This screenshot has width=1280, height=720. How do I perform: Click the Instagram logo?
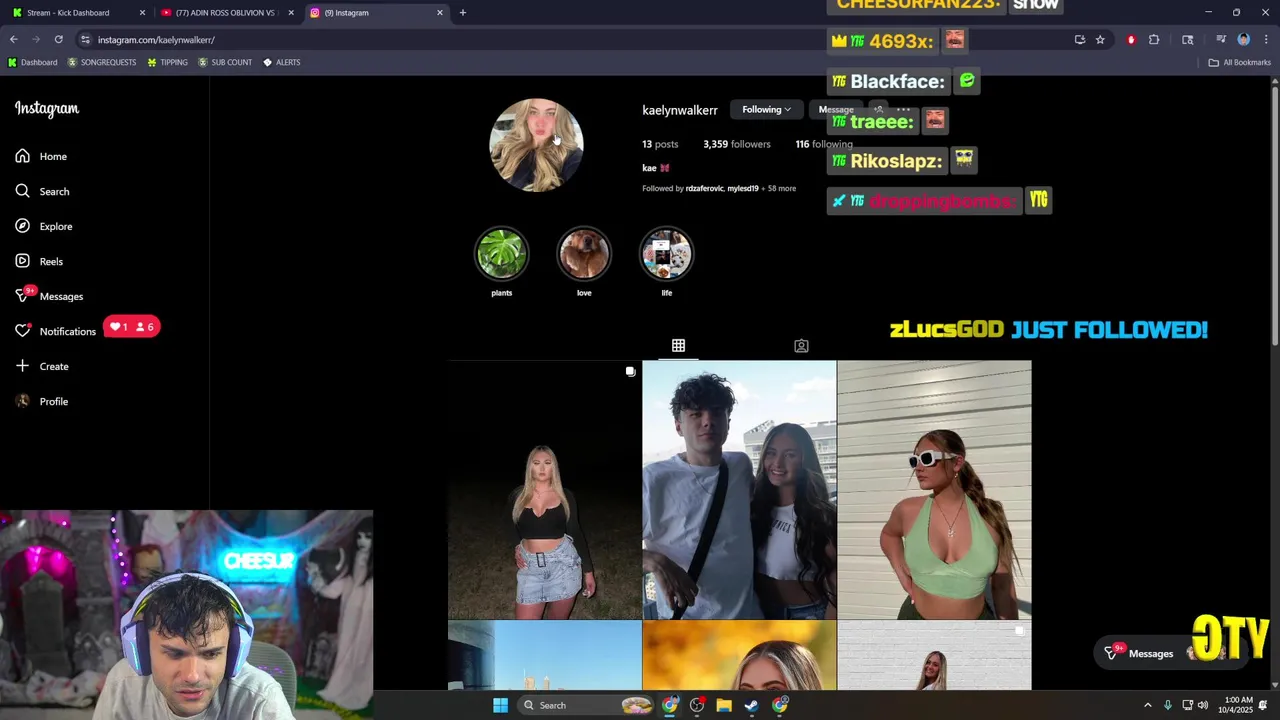(x=46, y=108)
